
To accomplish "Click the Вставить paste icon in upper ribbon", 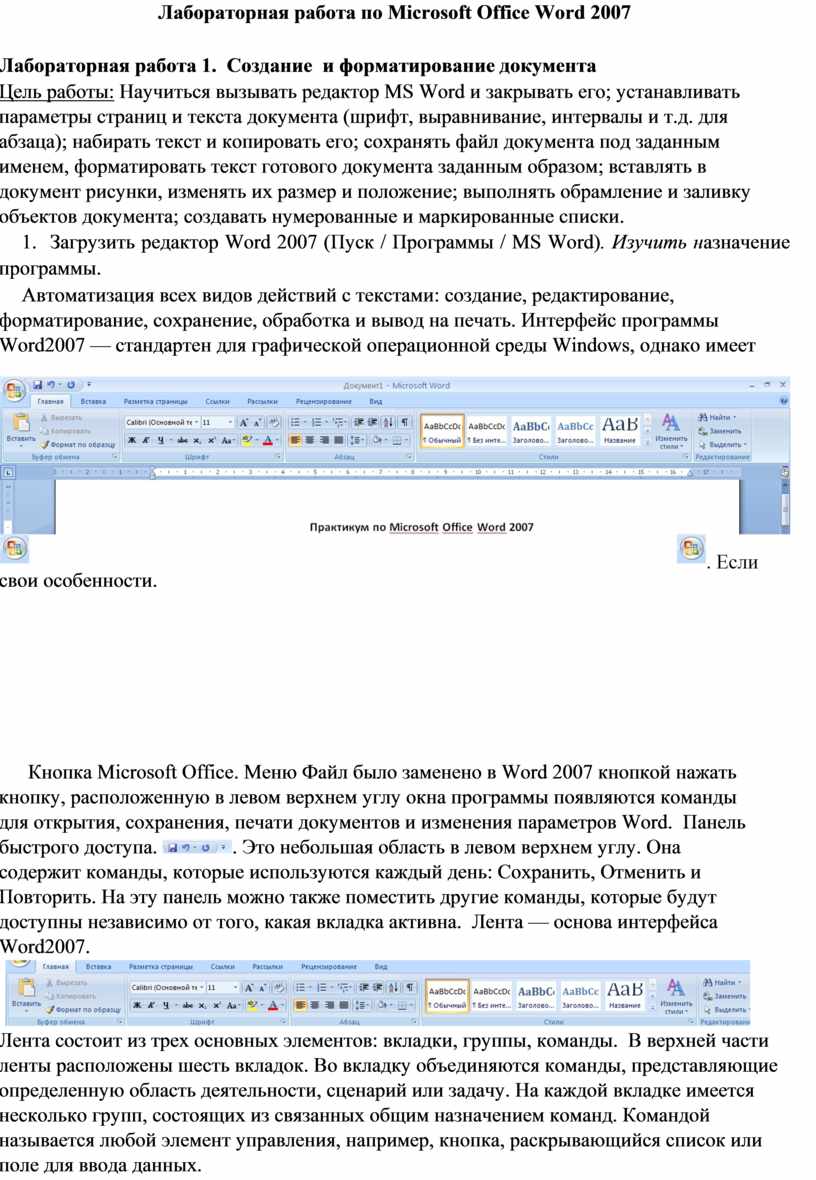I will coord(21,421).
